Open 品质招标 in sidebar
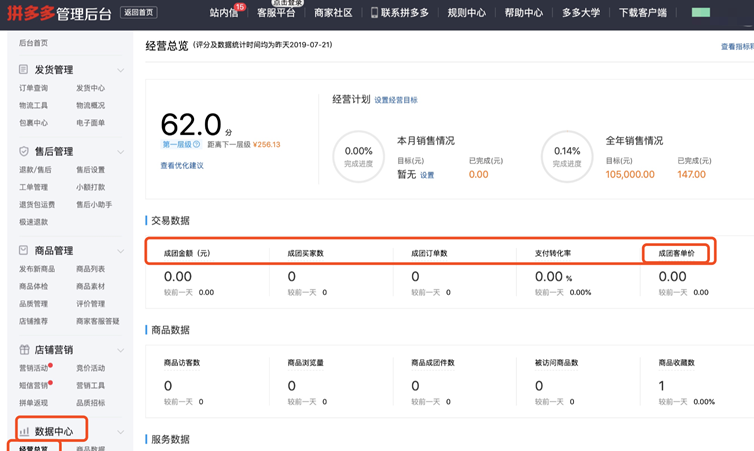Screen dimensions: 754x451 pyautogui.click(x=90, y=402)
